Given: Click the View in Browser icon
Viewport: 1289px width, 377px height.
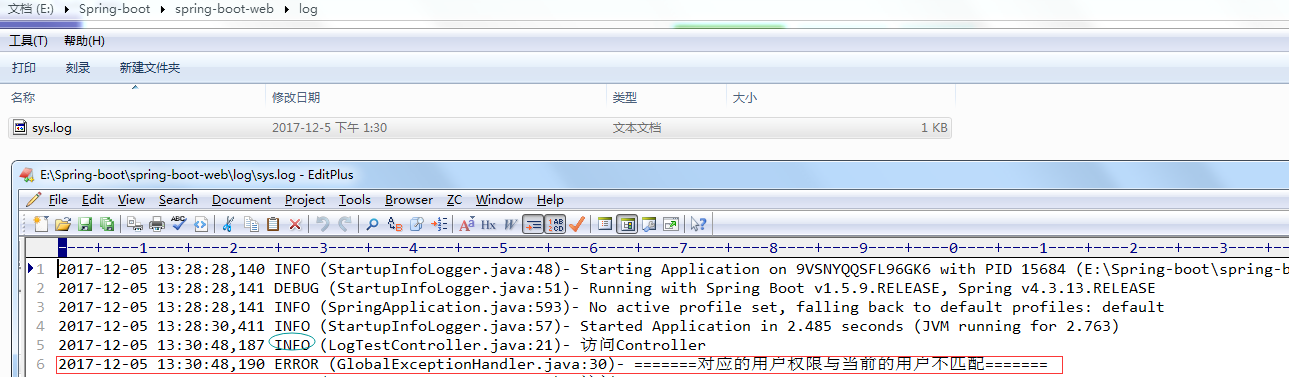Looking at the screenshot, I should click(201, 224).
